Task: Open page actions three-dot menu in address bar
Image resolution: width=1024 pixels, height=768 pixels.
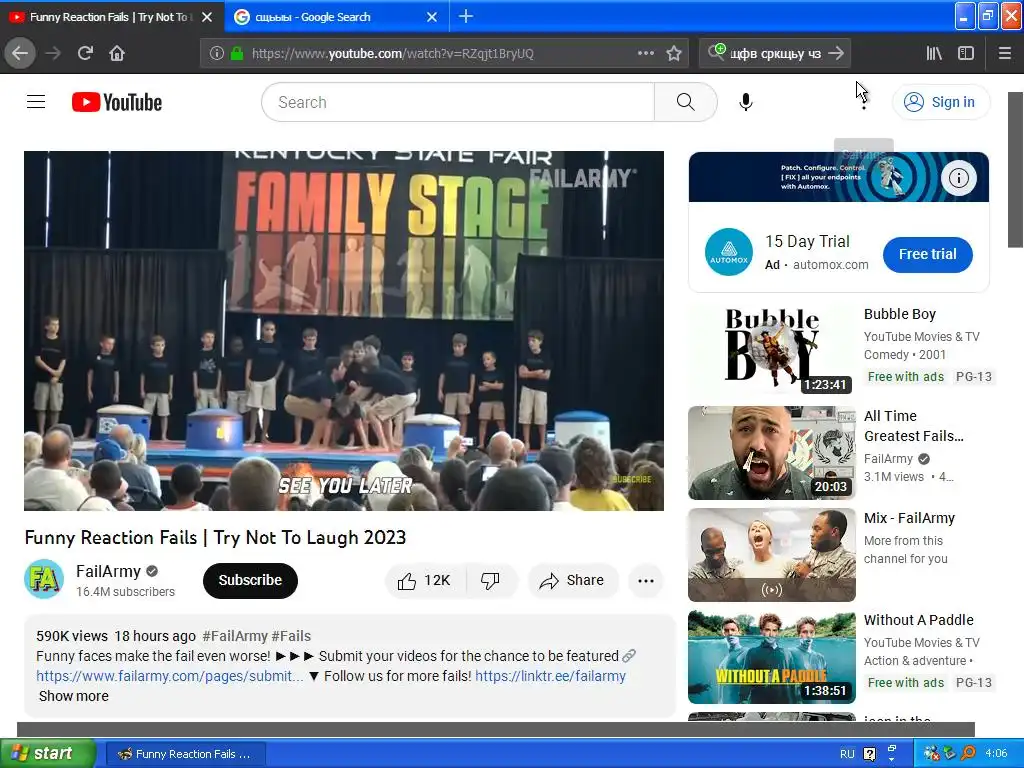Action: [x=645, y=54]
